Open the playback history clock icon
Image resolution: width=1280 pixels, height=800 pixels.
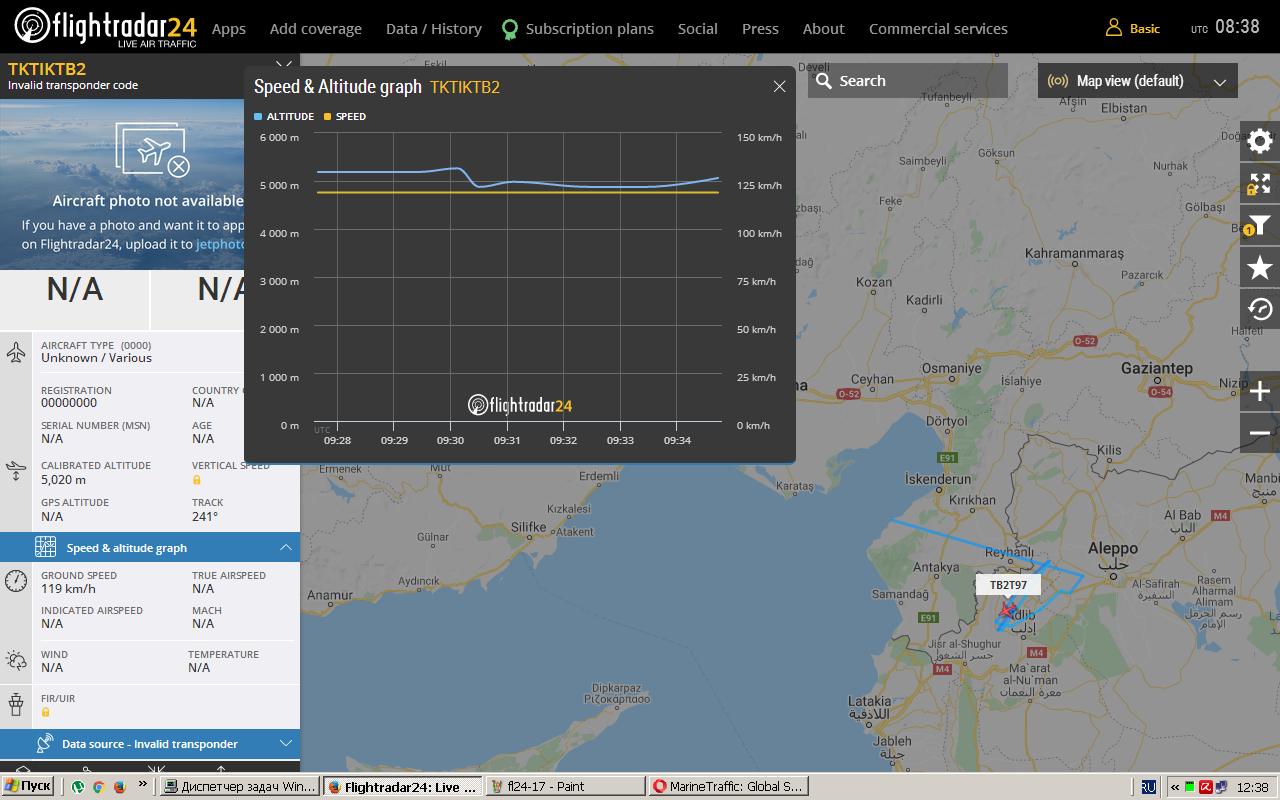(x=1260, y=309)
